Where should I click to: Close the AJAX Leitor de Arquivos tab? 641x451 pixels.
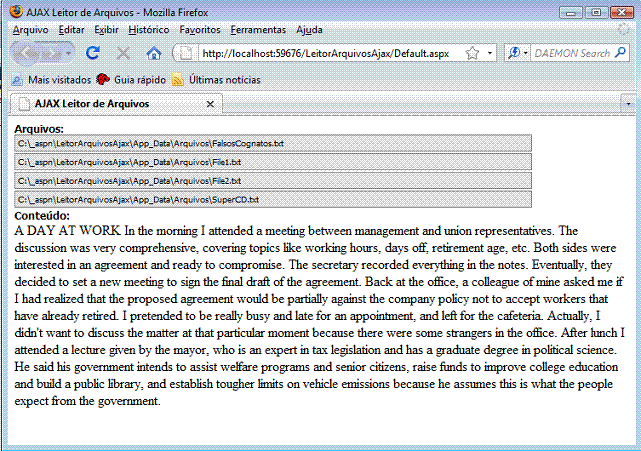tap(210, 104)
